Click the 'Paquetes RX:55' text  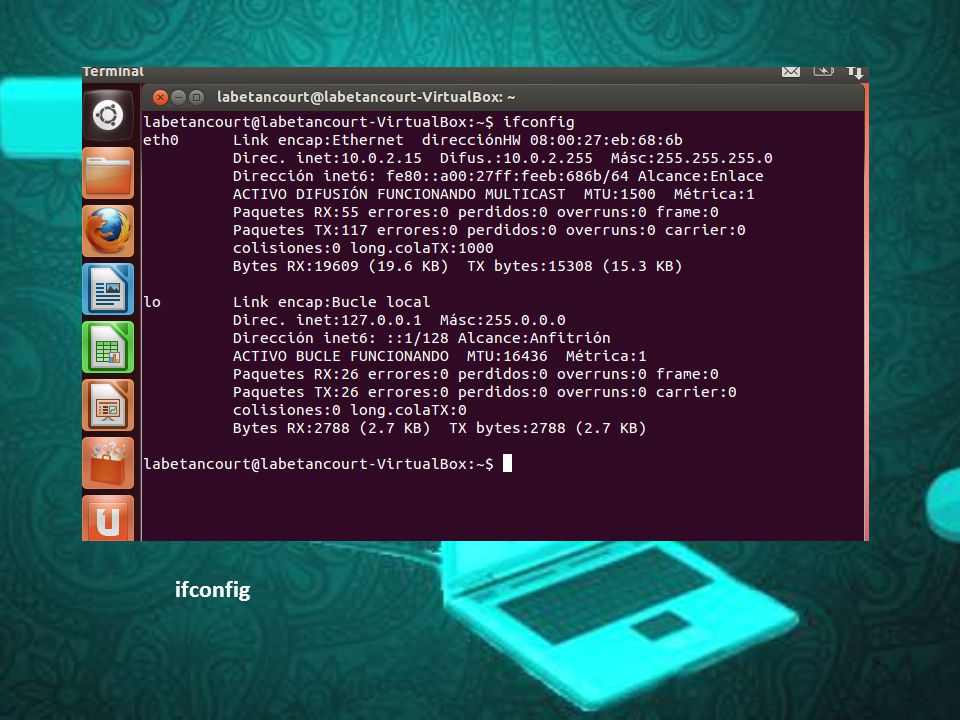pyautogui.click(x=296, y=212)
